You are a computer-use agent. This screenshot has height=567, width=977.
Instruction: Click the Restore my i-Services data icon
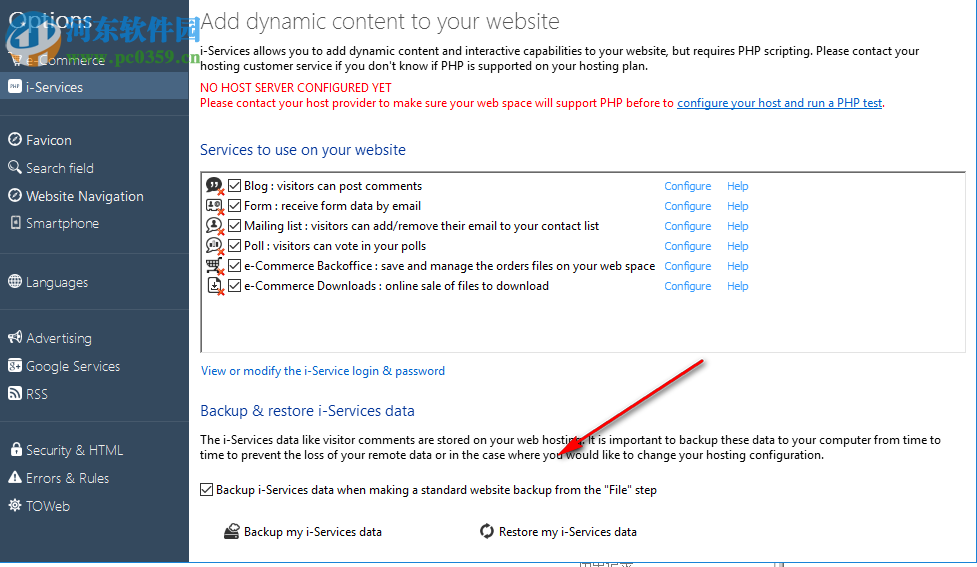pyautogui.click(x=487, y=532)
